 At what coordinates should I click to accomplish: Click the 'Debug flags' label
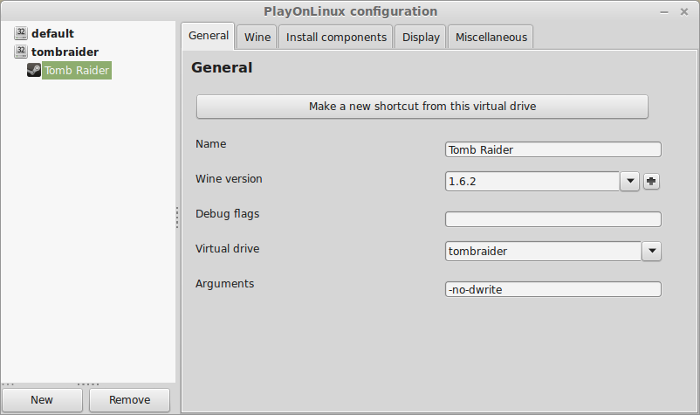227,214
